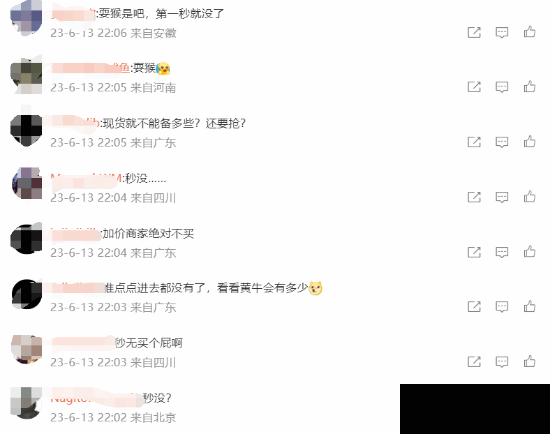Open avatar of '秒无买个屁啊' commenter
Screen dimensions: 550x434
click(26, 348)
